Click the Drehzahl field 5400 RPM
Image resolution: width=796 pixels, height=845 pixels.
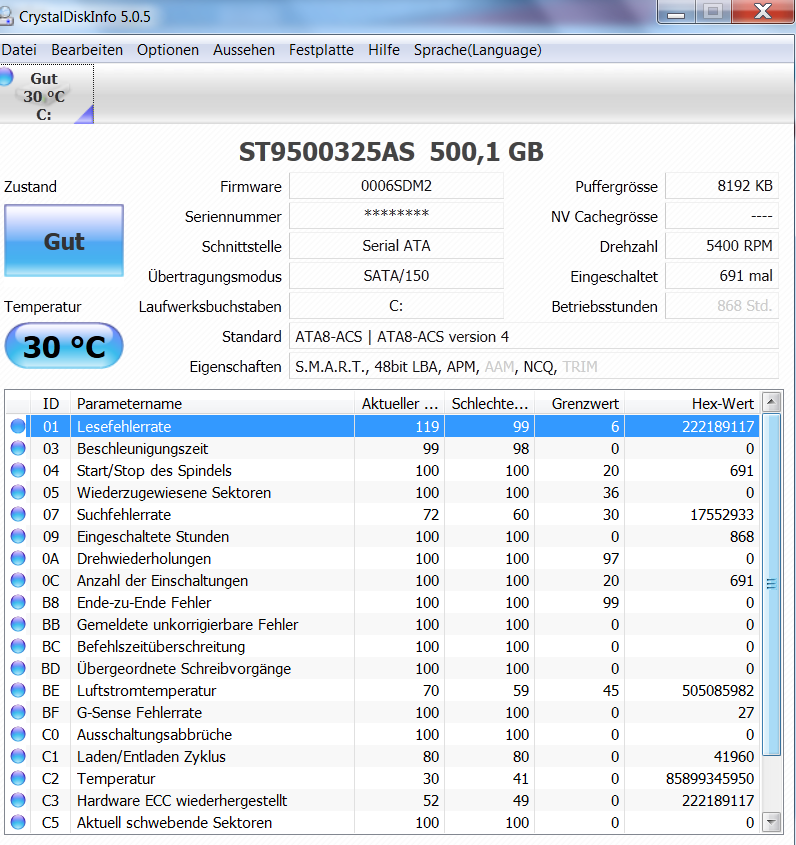click(x=722, y=246)
